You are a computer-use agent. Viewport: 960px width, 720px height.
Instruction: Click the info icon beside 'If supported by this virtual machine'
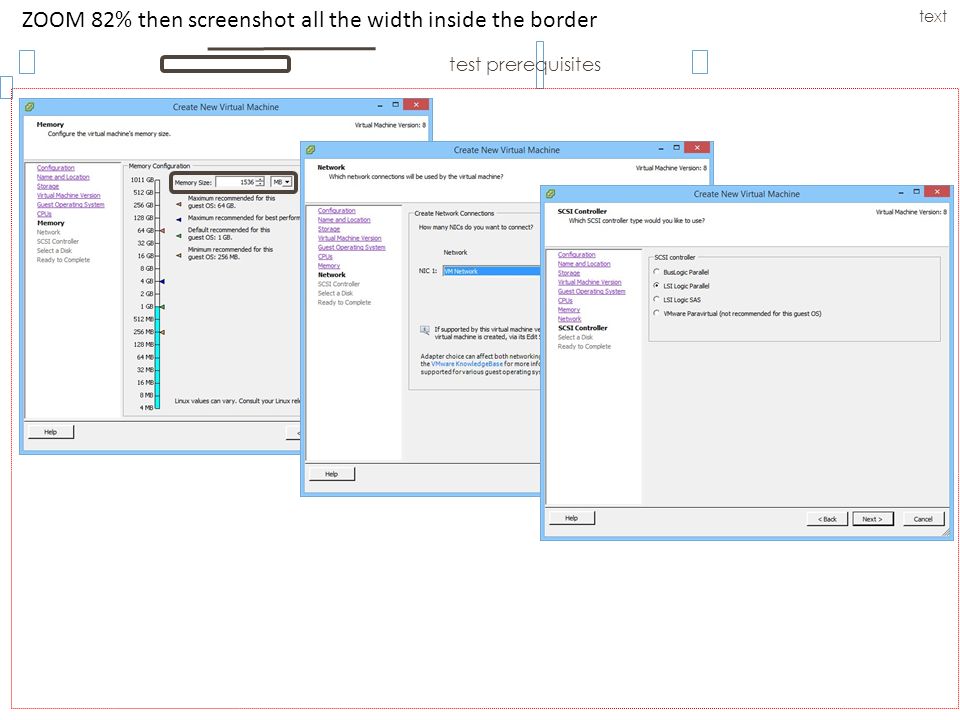[424, 331]
